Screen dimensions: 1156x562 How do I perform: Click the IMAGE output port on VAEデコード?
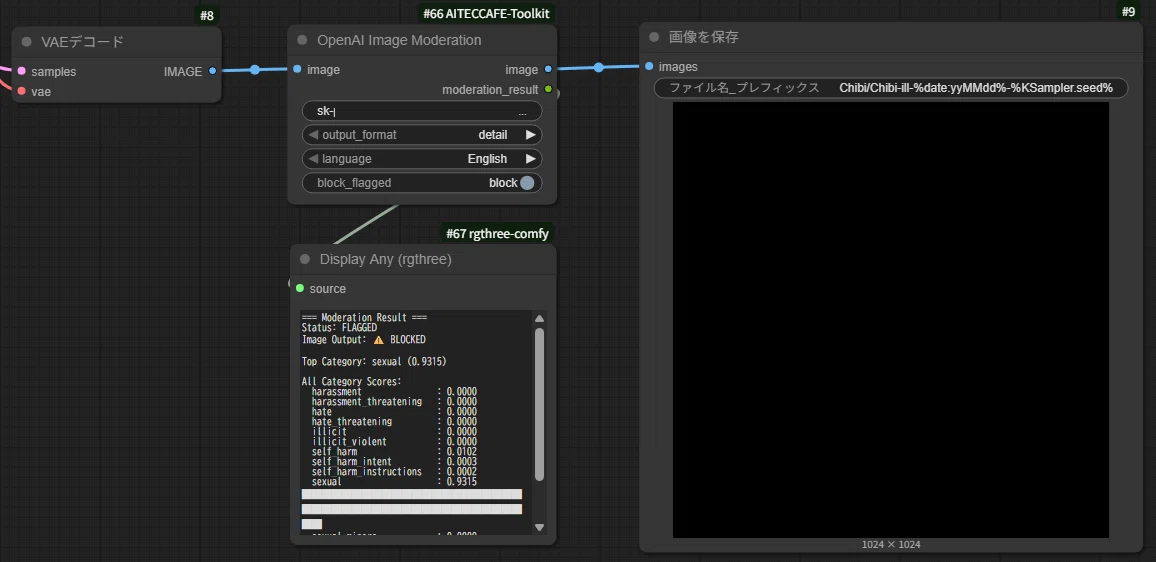tap(212, 71)
